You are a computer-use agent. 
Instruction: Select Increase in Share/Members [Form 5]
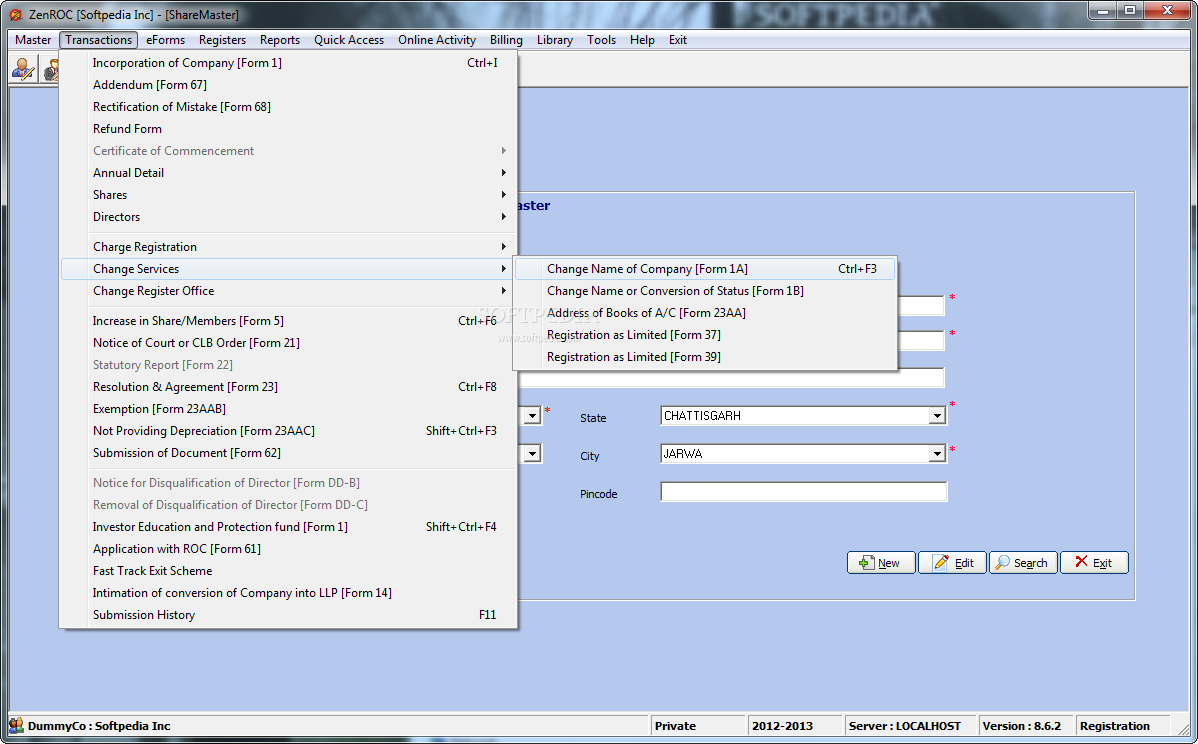(x=289, y=321)
